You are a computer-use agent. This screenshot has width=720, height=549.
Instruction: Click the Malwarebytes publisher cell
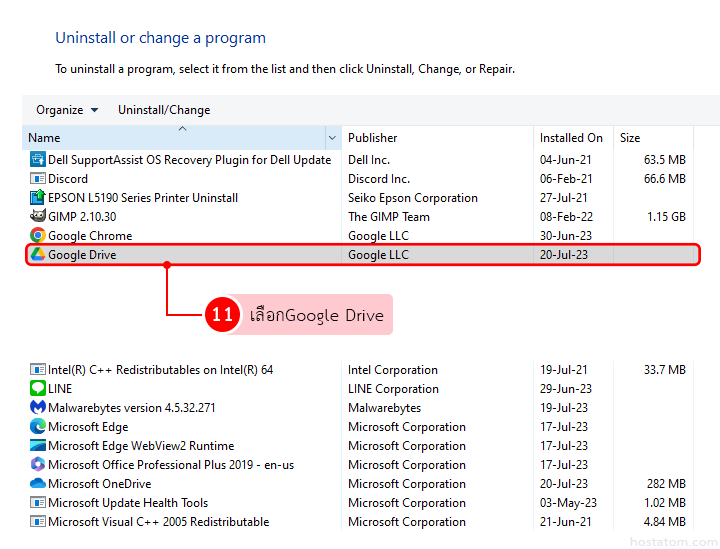(x=384, y=408)
